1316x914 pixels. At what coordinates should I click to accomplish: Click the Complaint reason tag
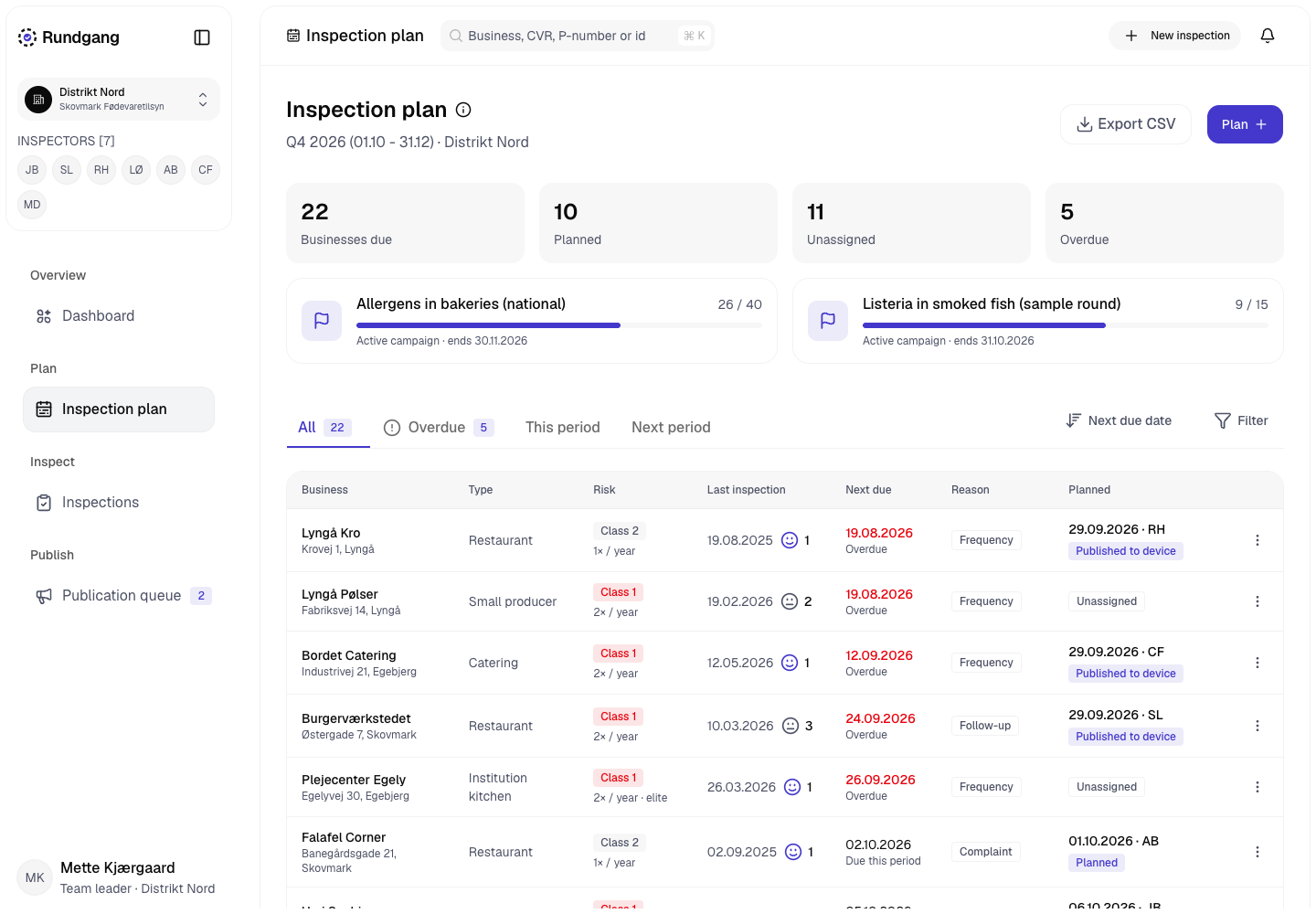click(x=985, y=852)
